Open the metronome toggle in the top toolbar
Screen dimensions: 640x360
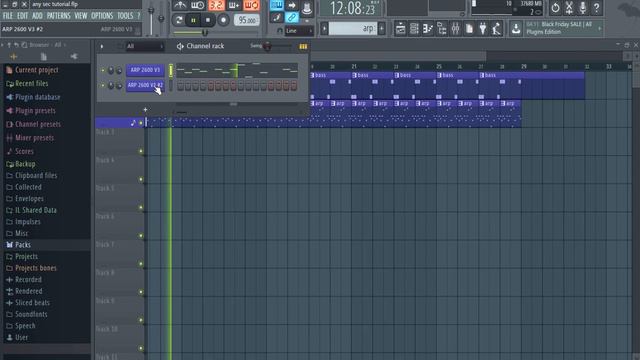click(x=180, y=5)
